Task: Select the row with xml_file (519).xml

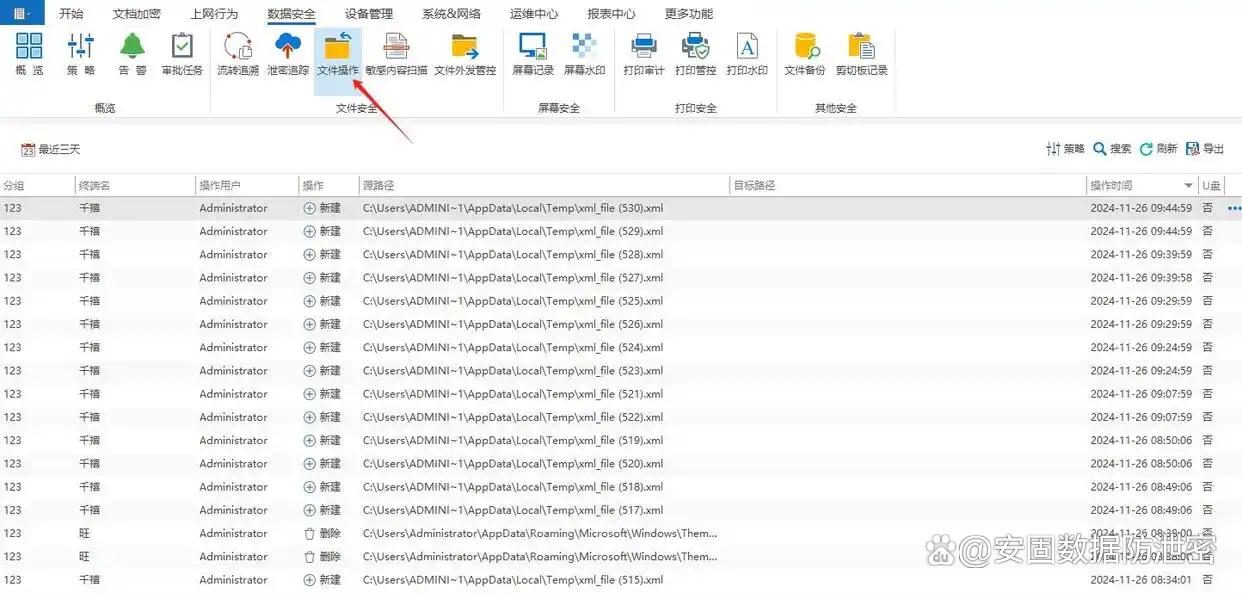Action: pos(621,440)
